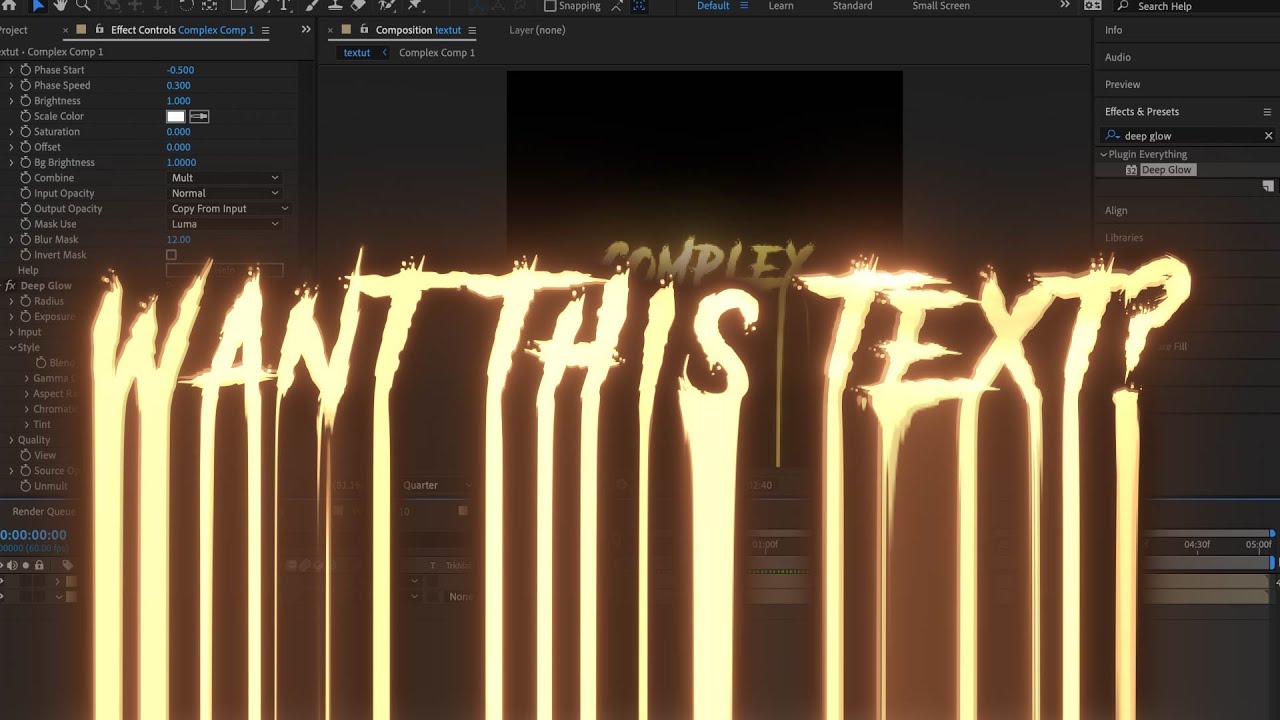Expand the Offset property

[x=11, y=147]
